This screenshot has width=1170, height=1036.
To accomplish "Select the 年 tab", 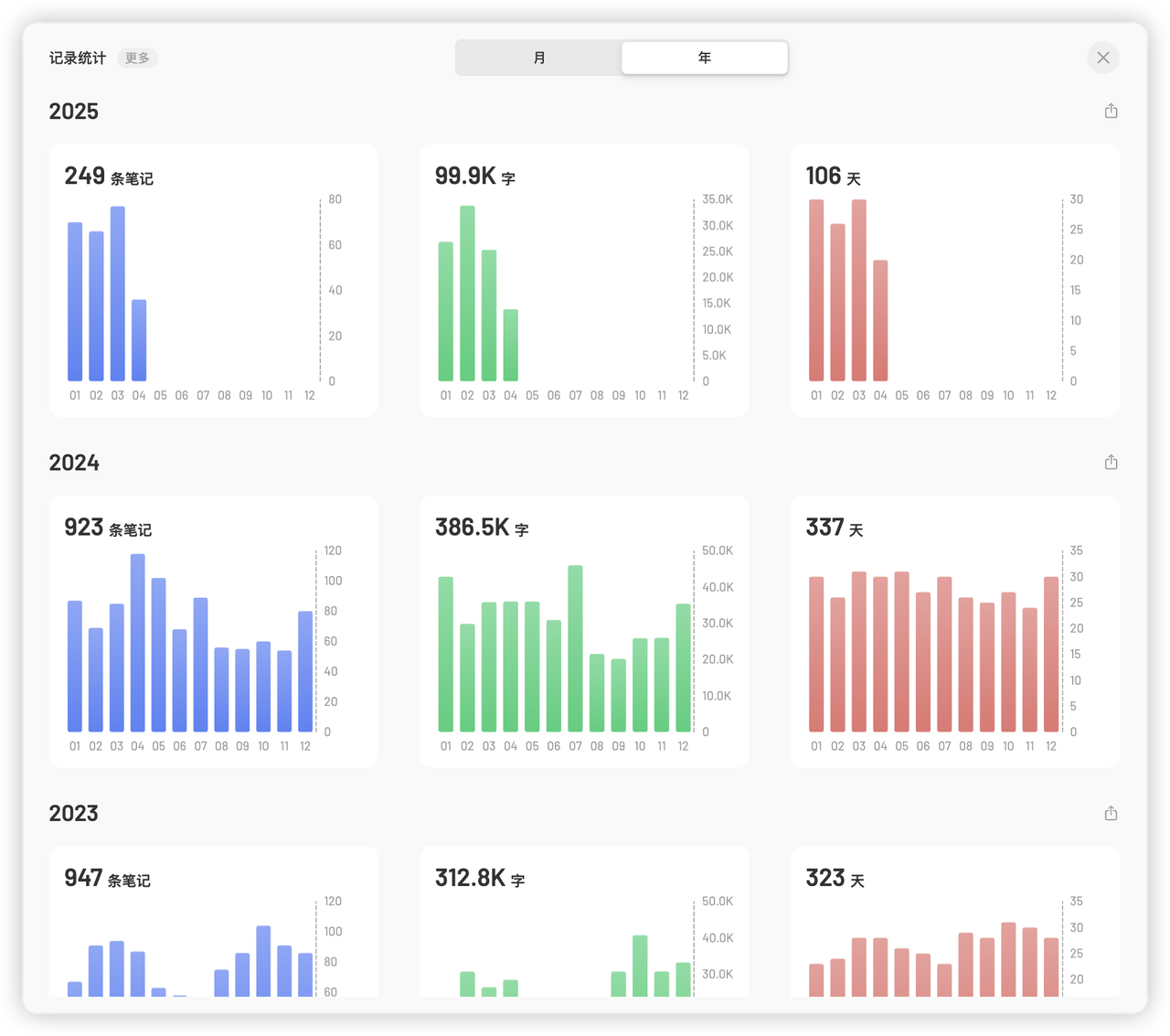I will pos(705,58).
